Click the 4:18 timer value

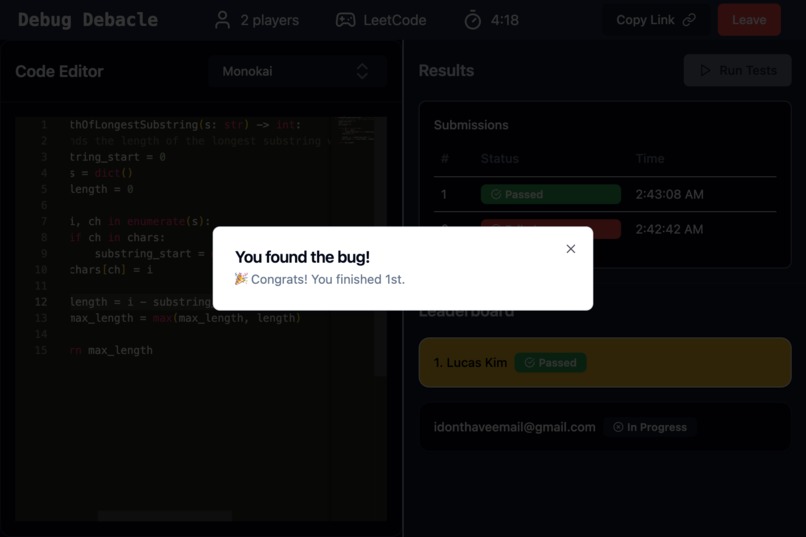504,20
